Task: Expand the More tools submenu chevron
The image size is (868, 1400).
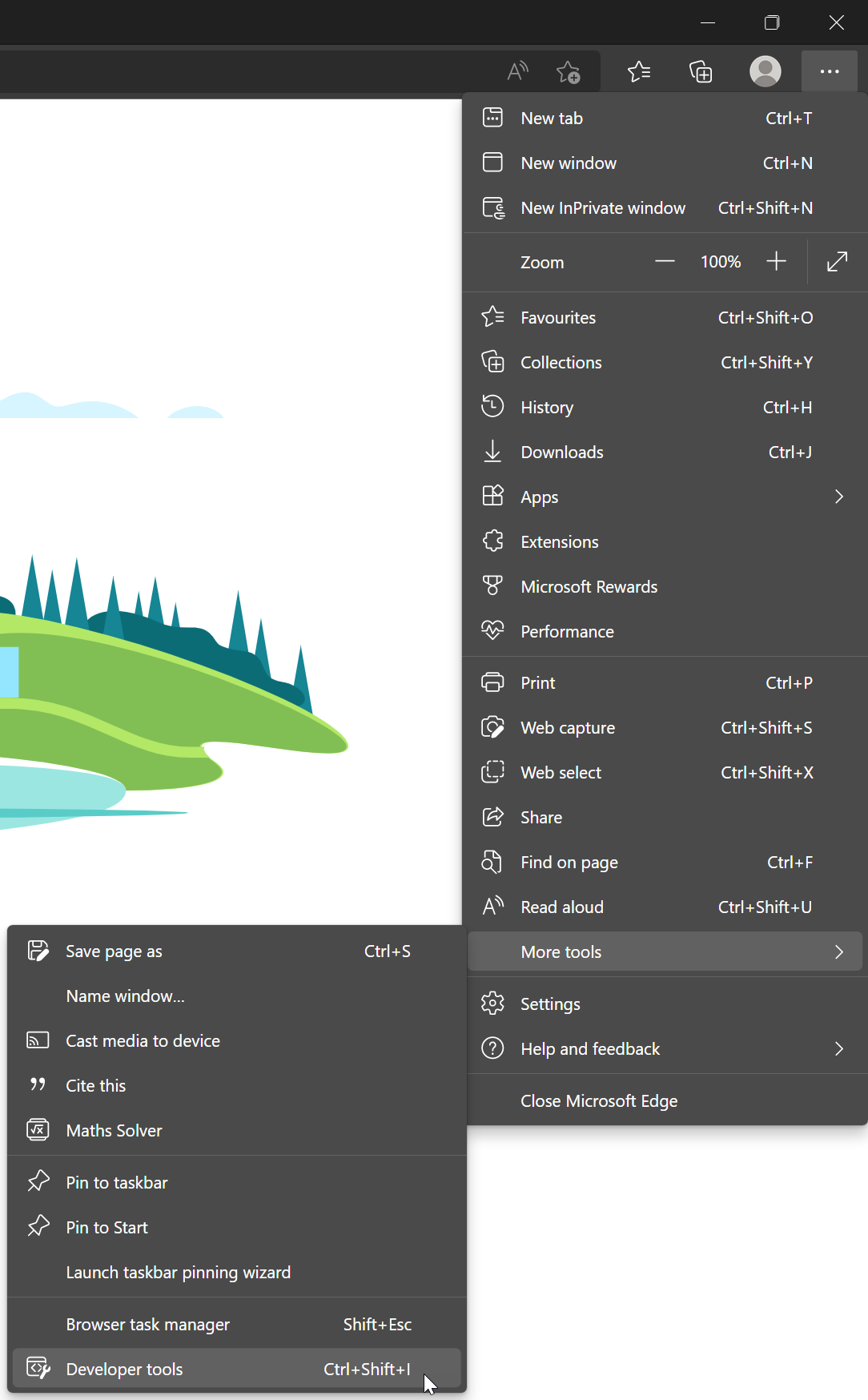Action: [x=839, y=951]
